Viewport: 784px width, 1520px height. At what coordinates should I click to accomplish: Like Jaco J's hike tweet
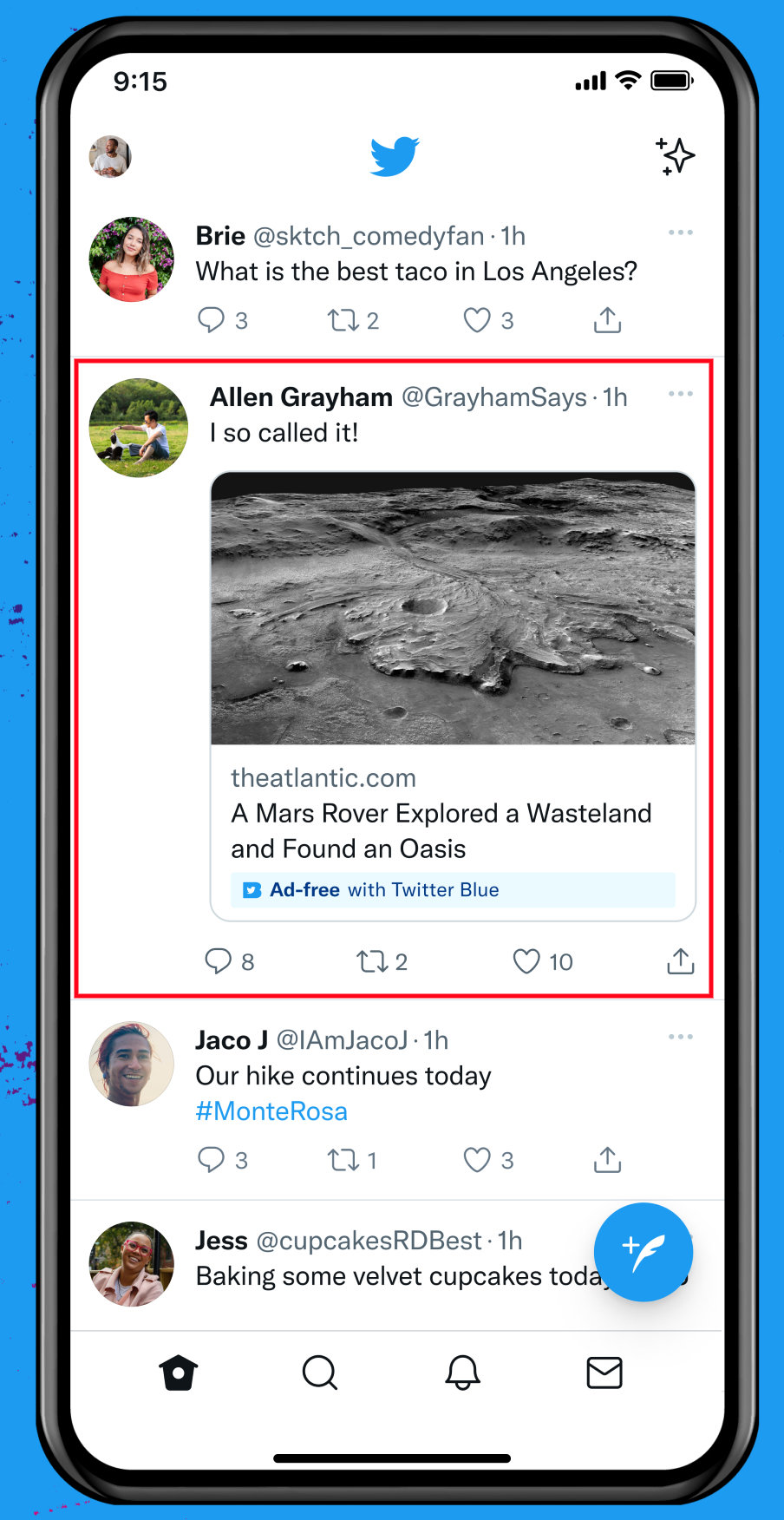coord(477,1160)
